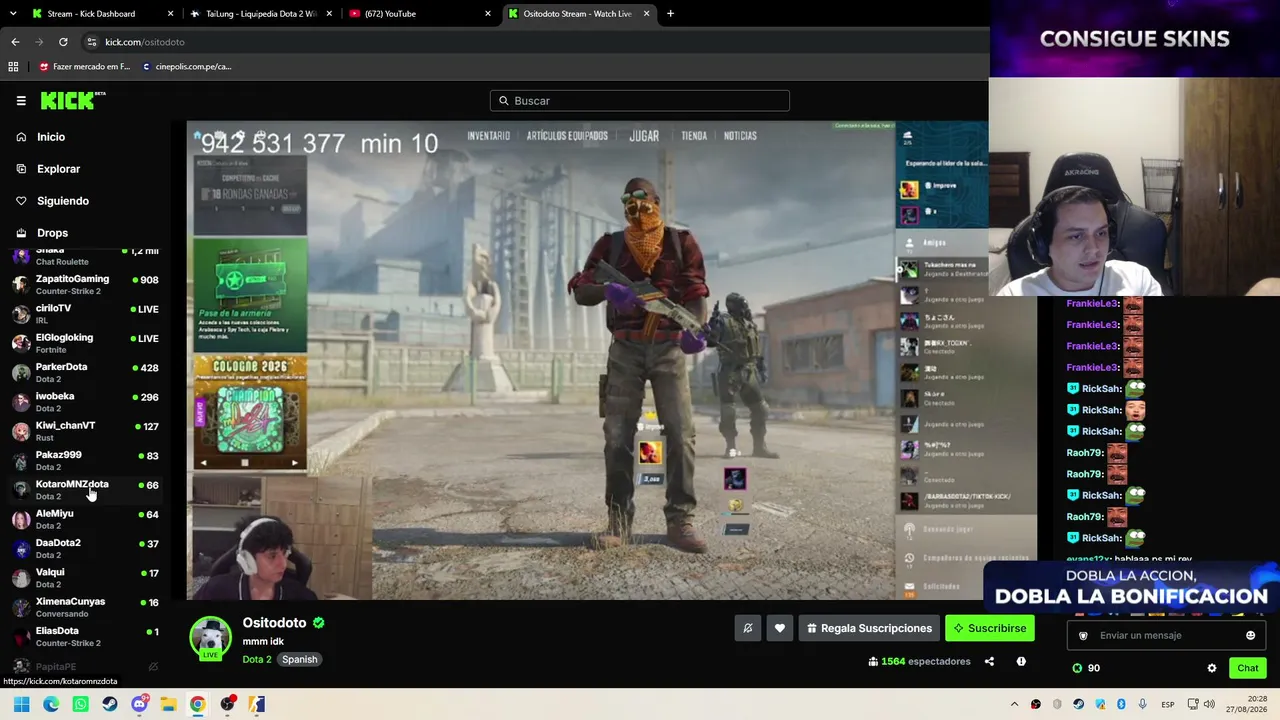
Task: Open Explorar in the sidebar
Action: click(58, 169)
